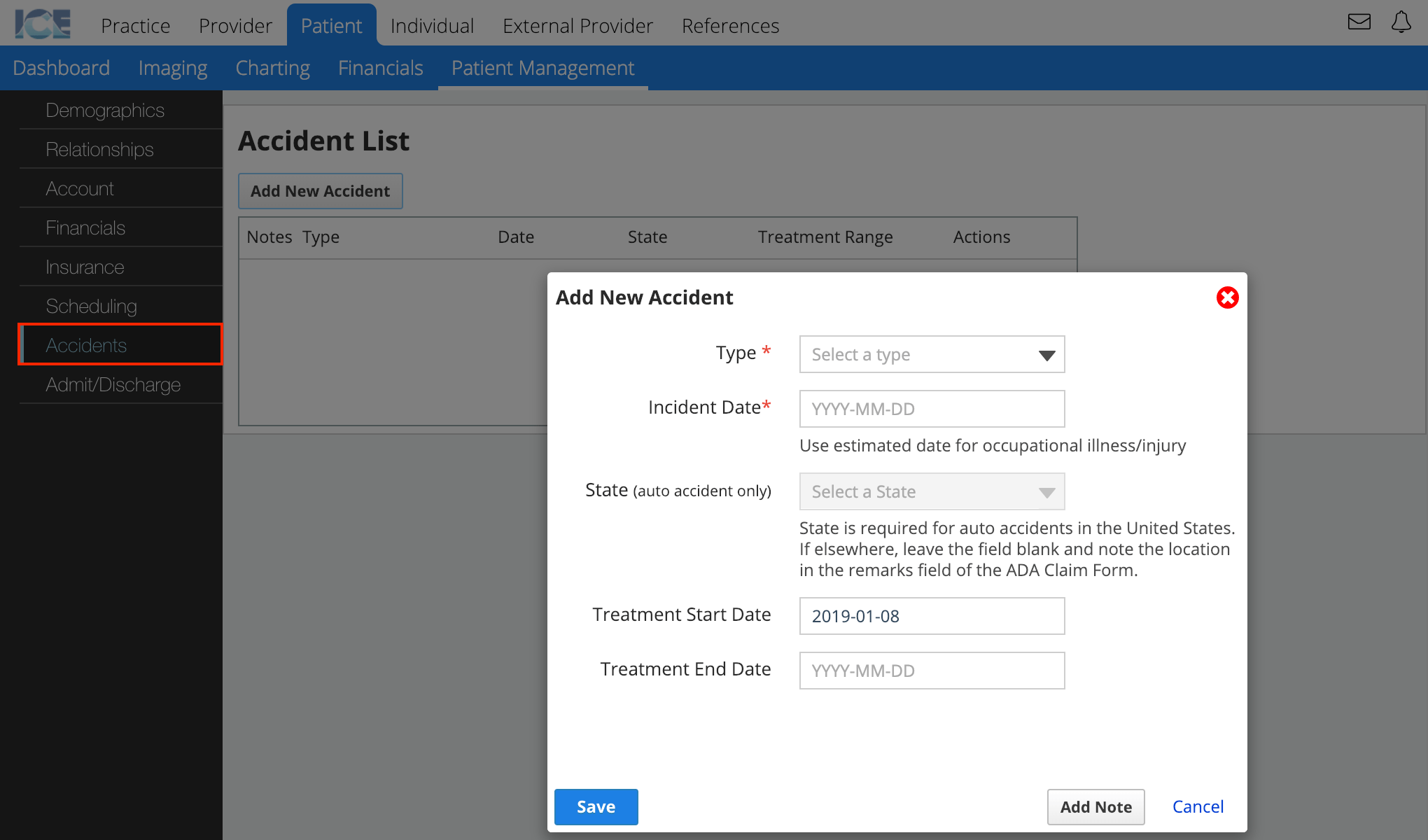Image resolution: width=1428 pixels, height=840 pixels.
Task: Click the Accident List heading
Action: (323, 141)
